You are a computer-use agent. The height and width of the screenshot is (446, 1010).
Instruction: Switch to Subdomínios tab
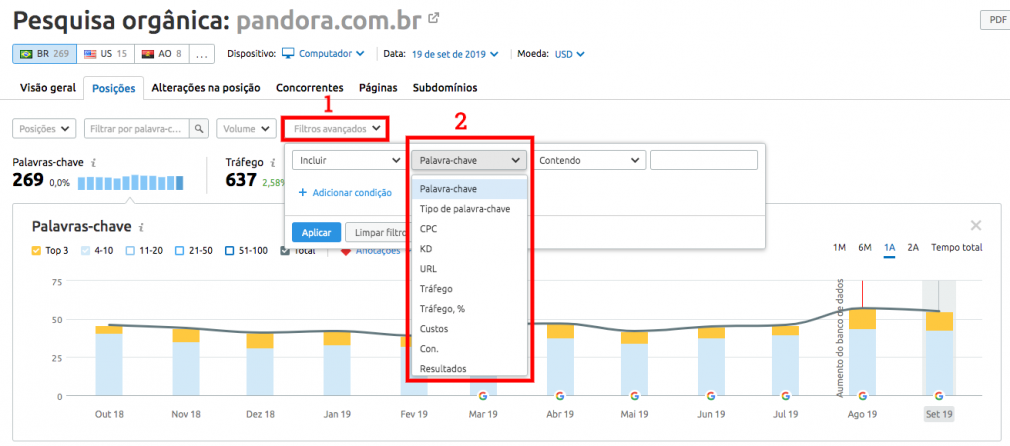444,88
